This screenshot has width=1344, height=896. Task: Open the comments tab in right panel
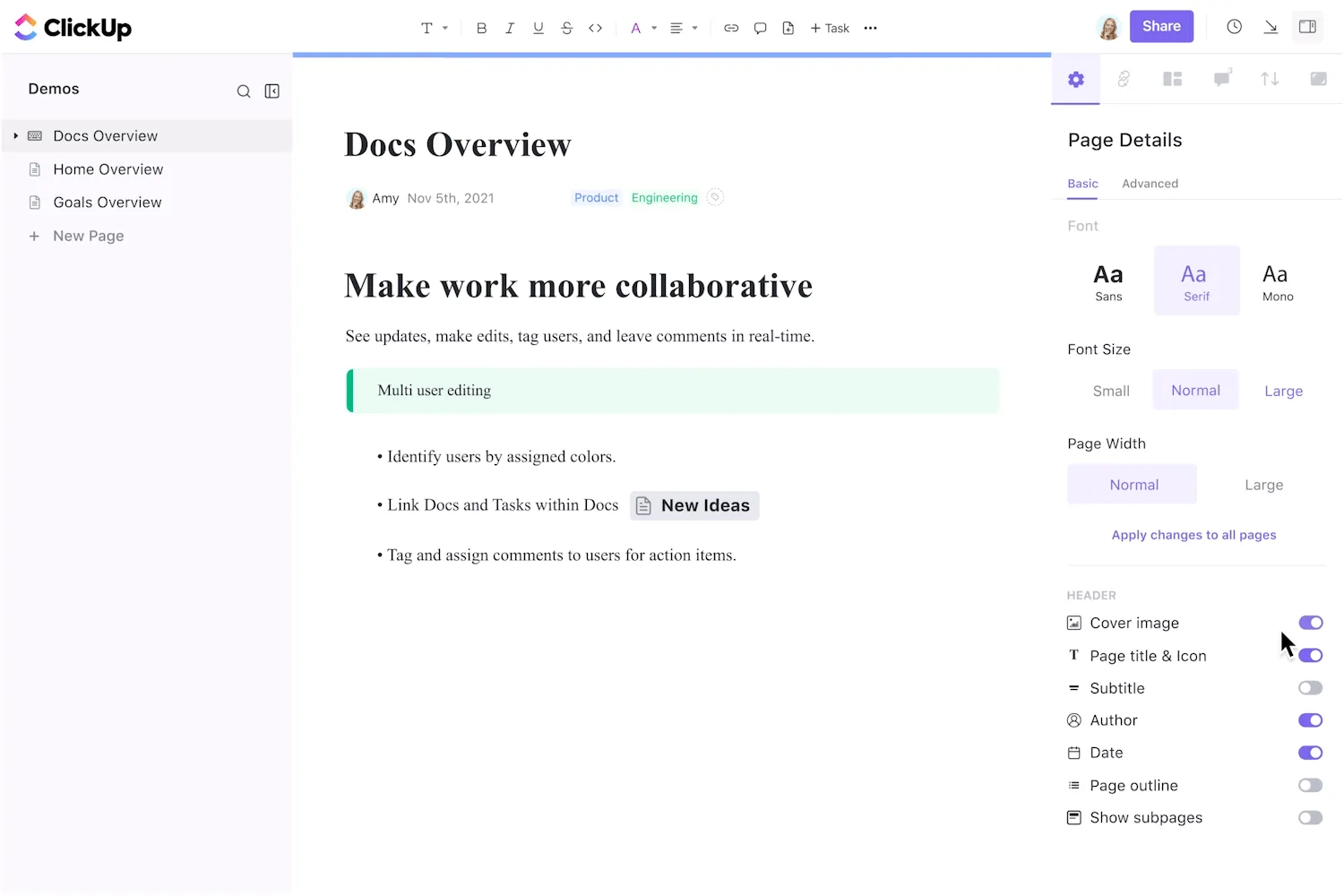[1222, 78]
